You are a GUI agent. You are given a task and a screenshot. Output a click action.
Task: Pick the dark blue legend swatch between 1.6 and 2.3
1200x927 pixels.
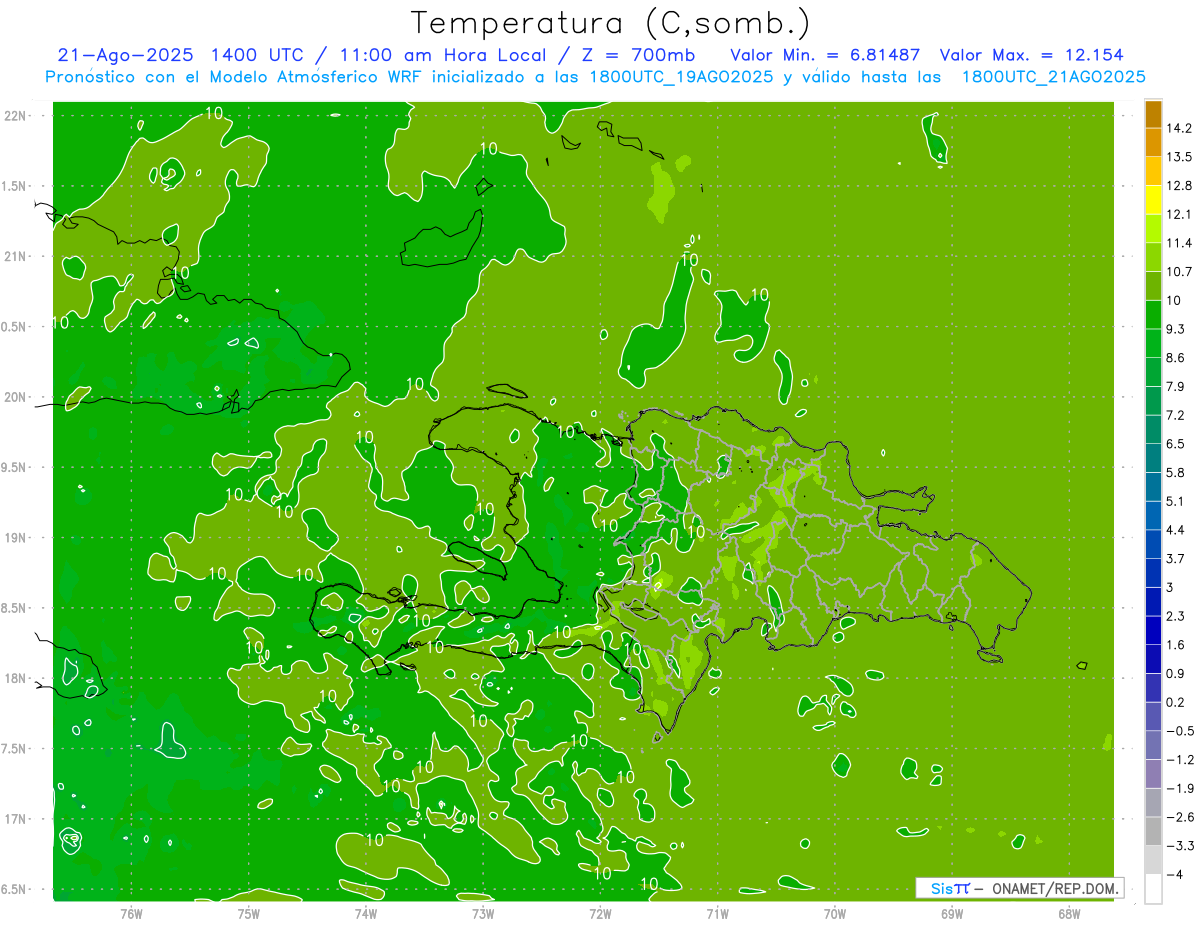coord(1153,631)
